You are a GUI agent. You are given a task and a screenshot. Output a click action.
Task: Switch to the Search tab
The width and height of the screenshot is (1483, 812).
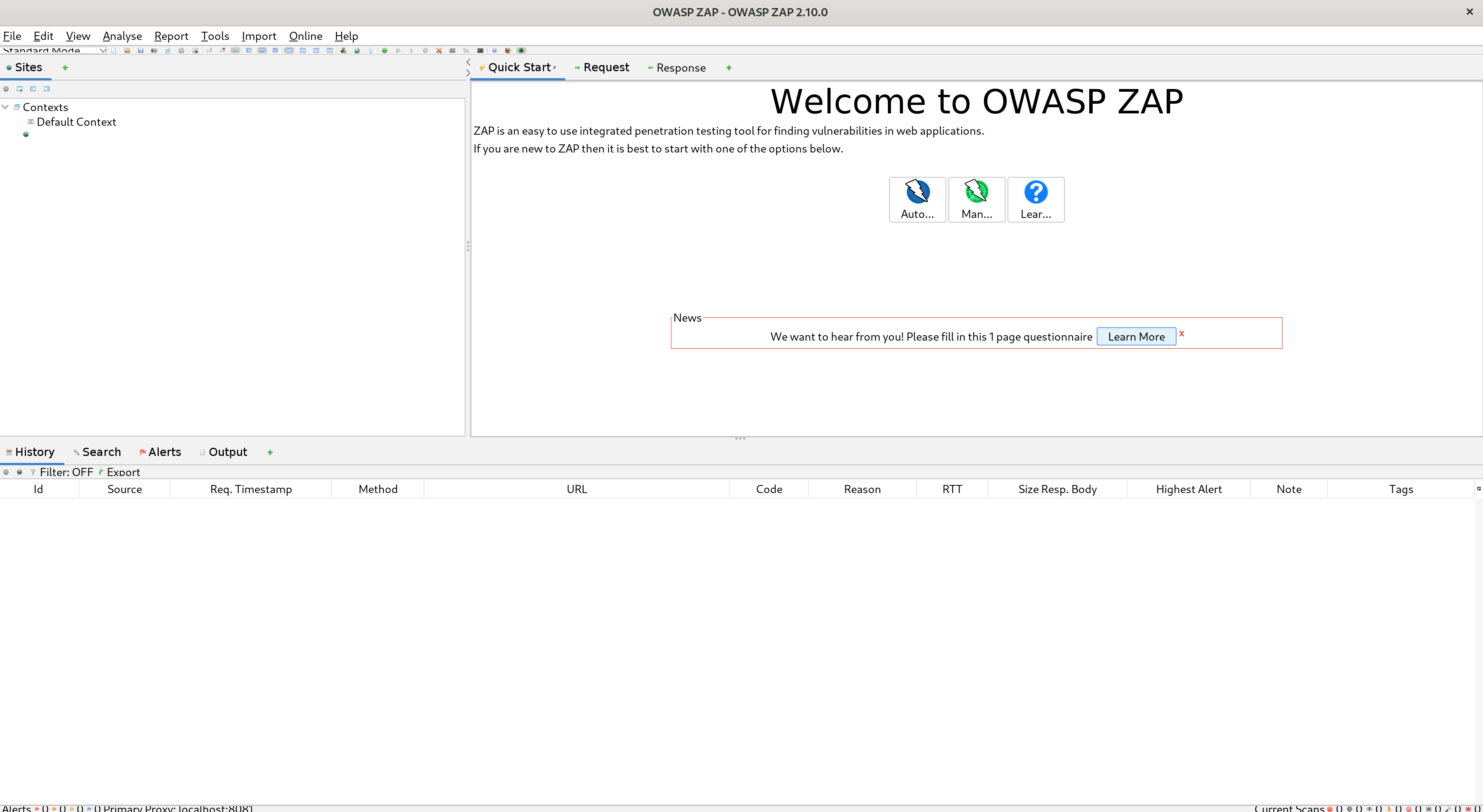tap(97, 452)
